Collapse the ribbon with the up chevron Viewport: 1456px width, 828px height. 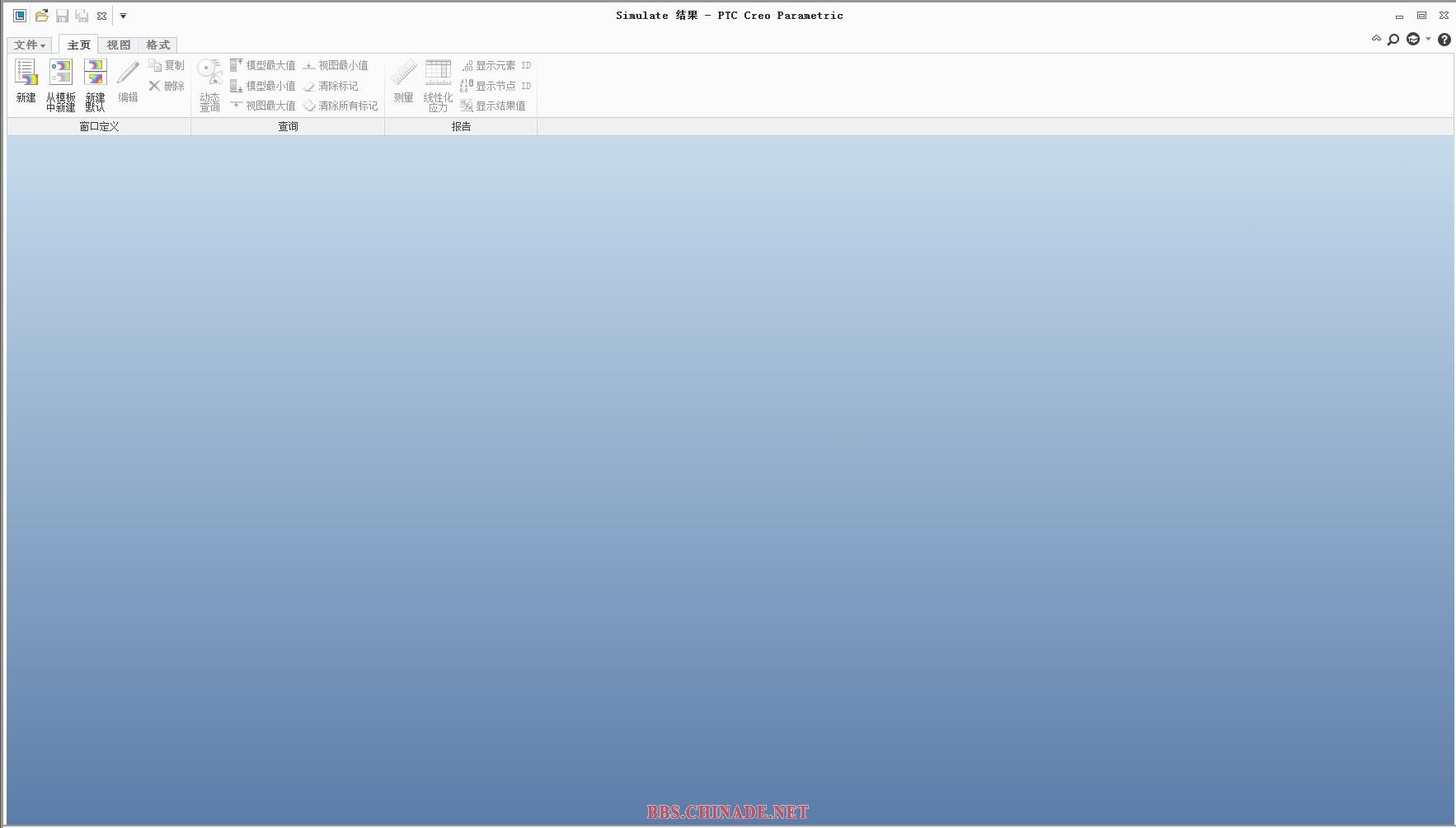click(x=1376, y=39)
